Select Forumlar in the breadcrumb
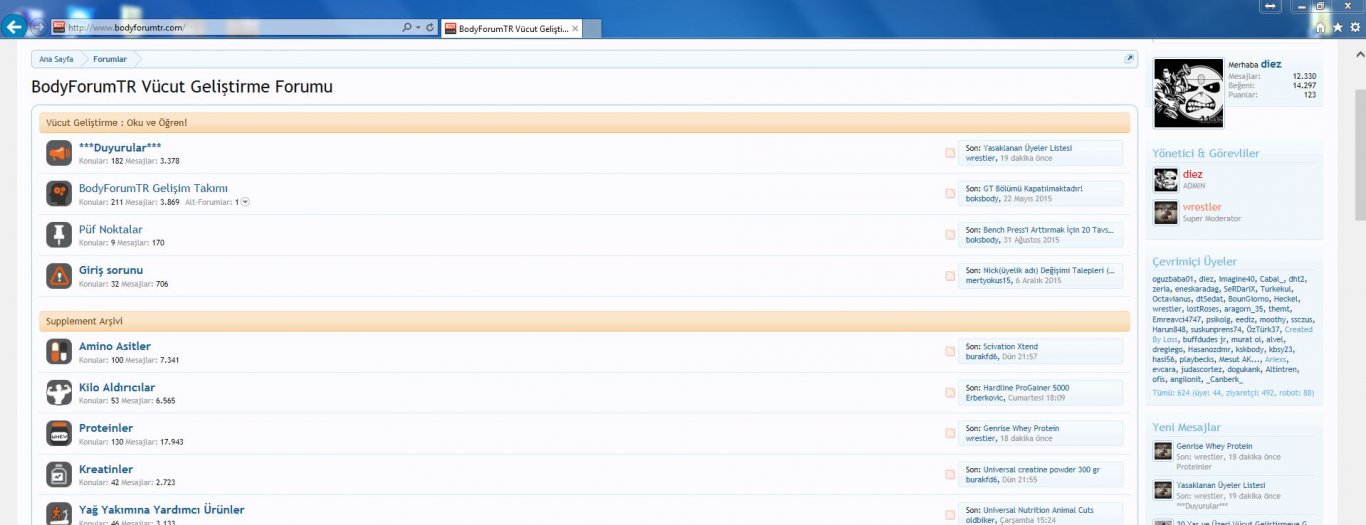The height and width of the screenshot is (525, 1366). [x=110, y=59]
